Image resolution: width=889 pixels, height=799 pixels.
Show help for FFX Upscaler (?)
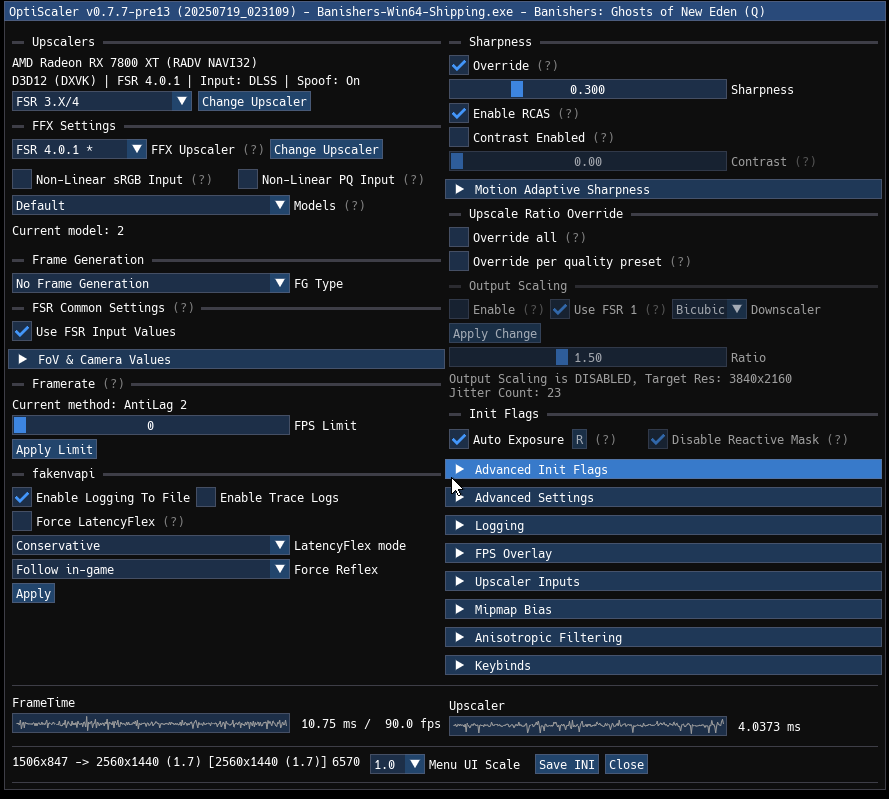[253, 150]
